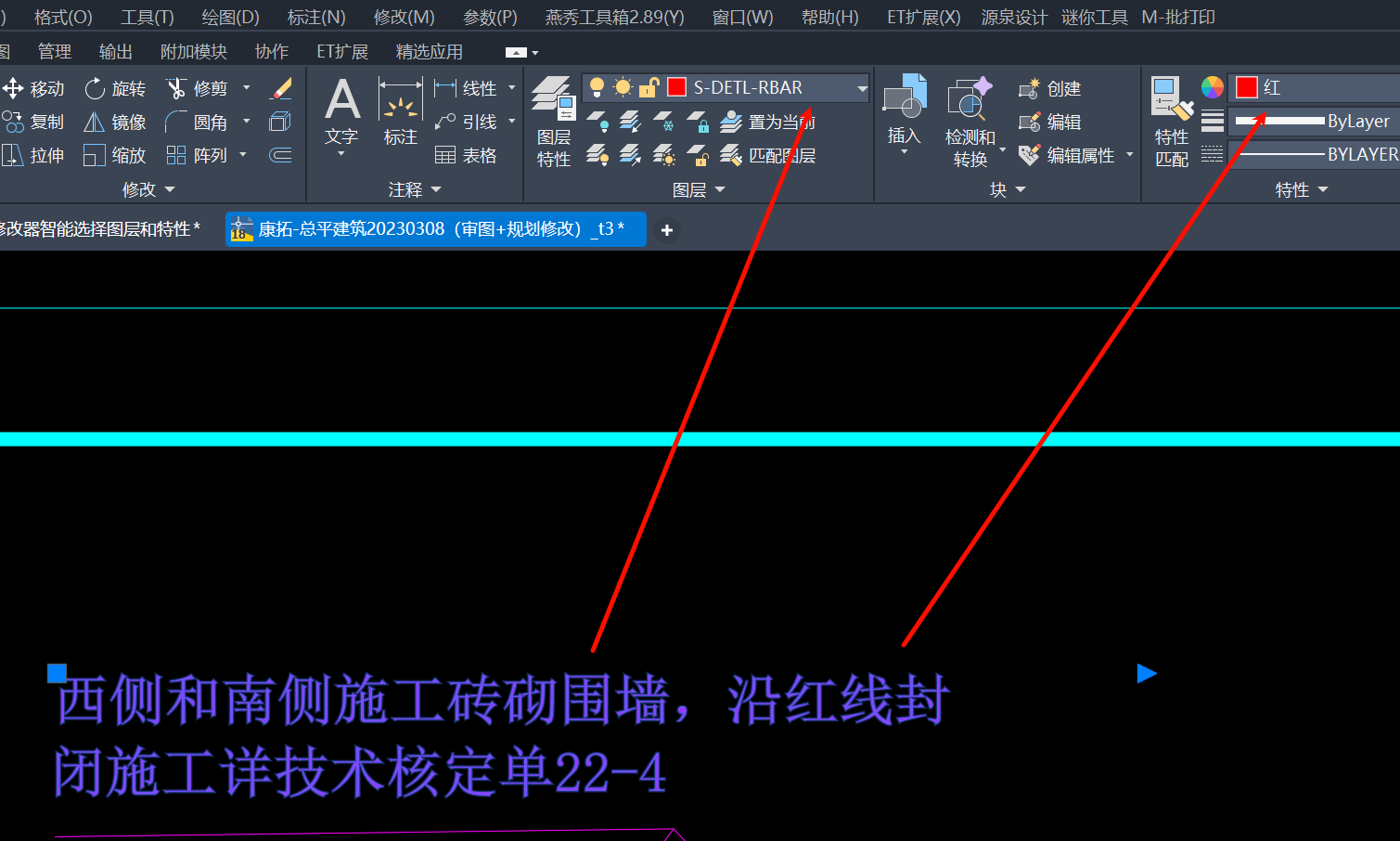The image size is (1400, 841).
Task: Click Set Current (置为当前) layer button
Action: pos(768,122)
